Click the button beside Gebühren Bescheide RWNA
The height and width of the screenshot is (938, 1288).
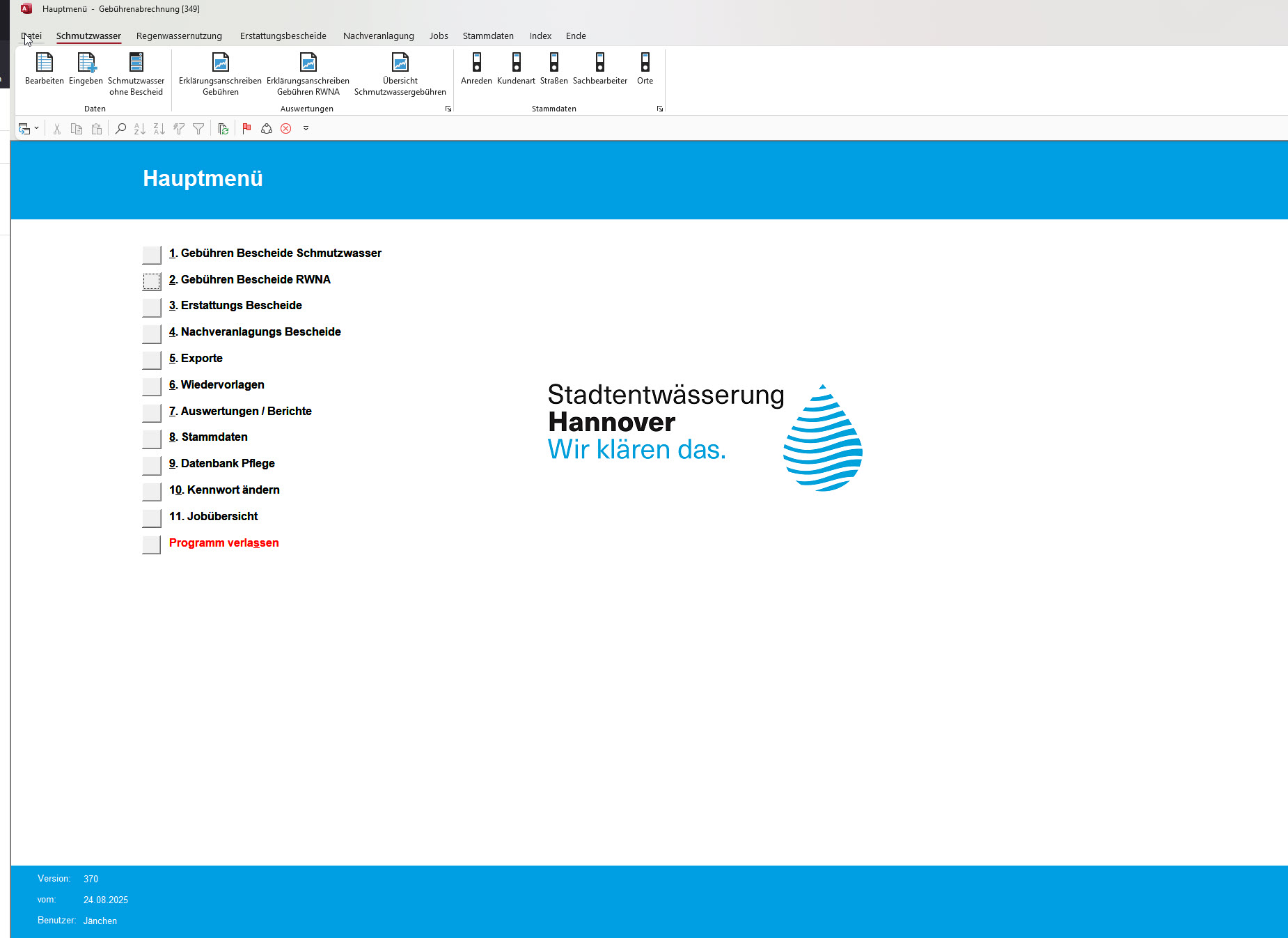tap(151, 281)
